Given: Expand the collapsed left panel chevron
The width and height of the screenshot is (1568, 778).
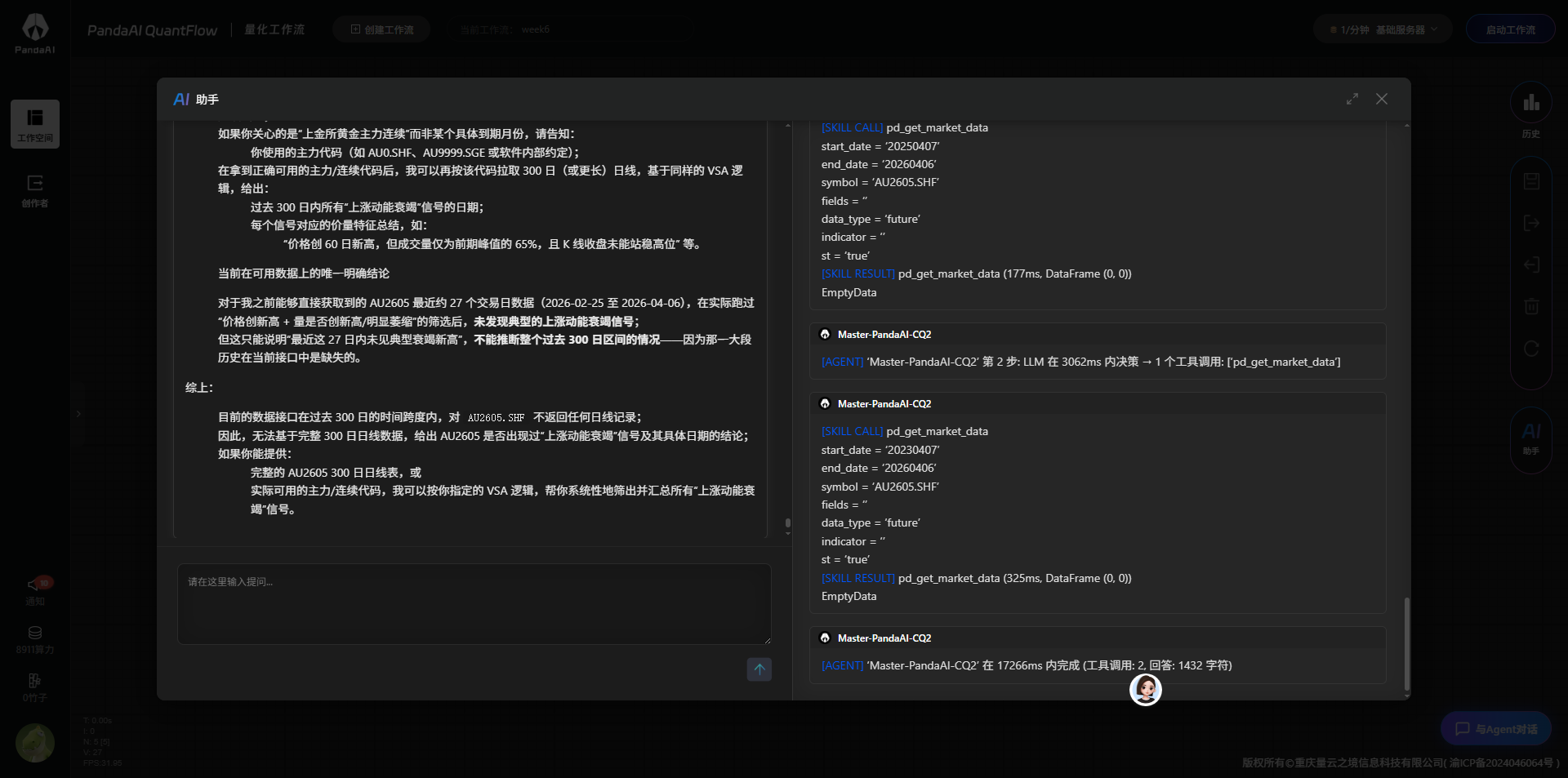Looking at the screenshot, I should [78, 414].
